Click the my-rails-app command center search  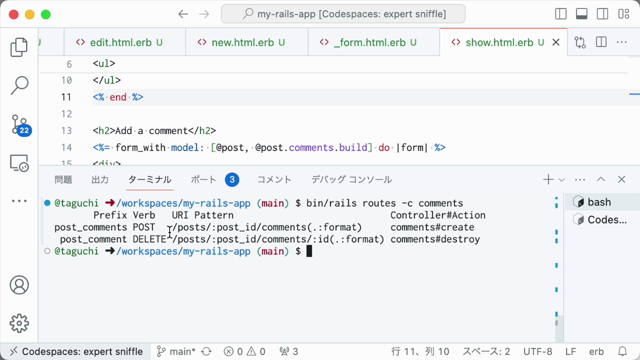click(x=343, y=14)
